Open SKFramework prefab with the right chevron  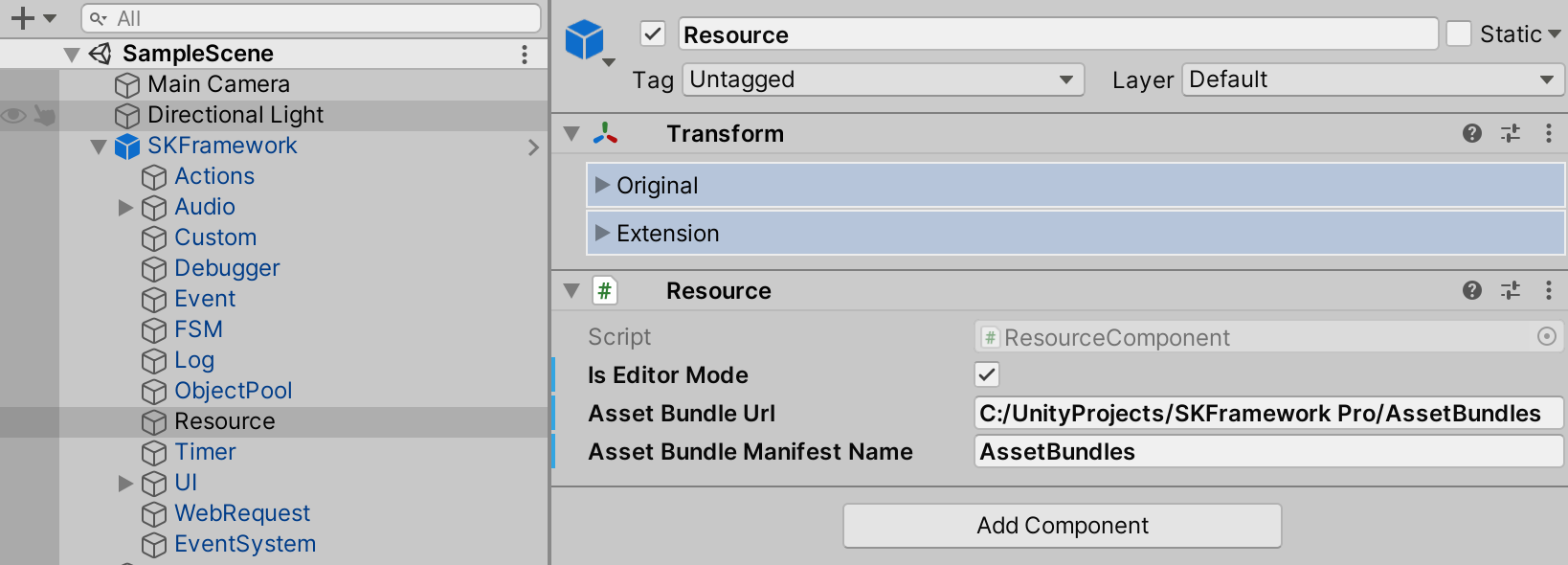(x=533, y=147)
